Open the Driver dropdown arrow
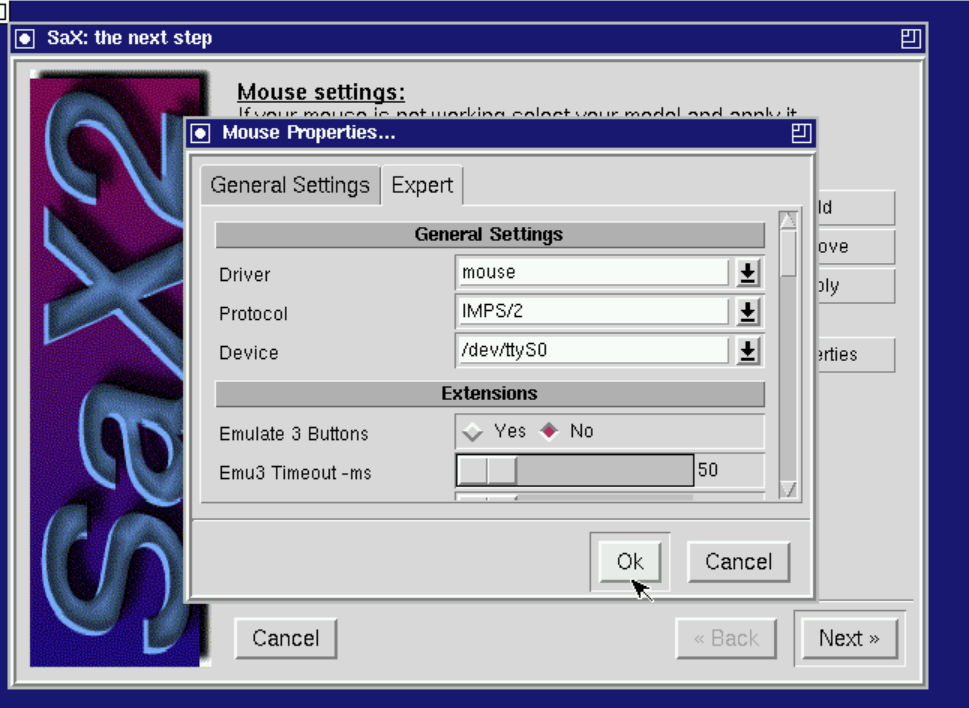969x708 pixels. click(748, 272)
